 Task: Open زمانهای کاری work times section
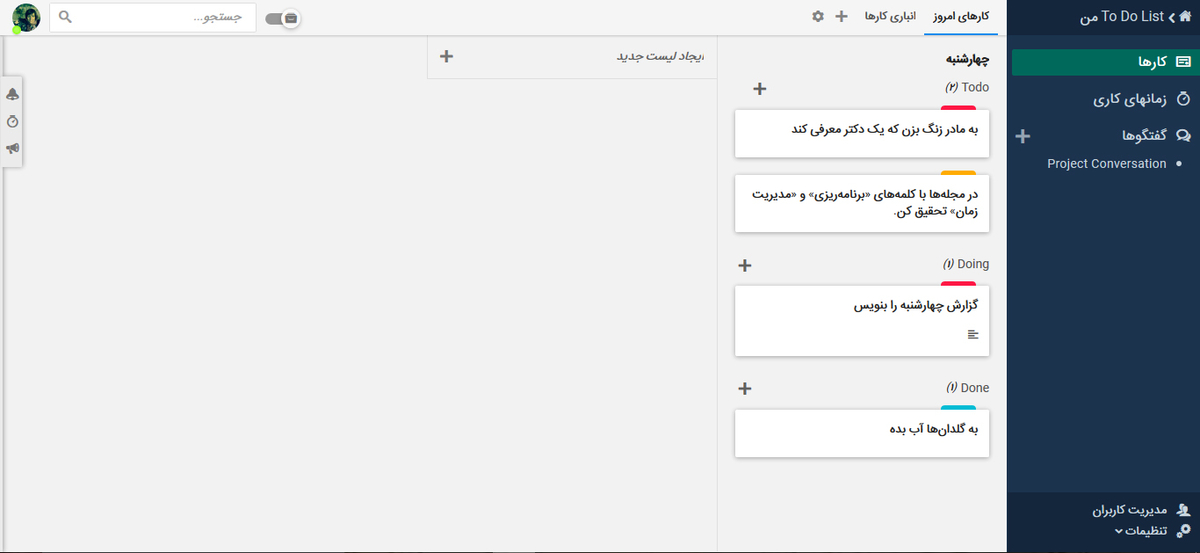(x=1141, y=99)
